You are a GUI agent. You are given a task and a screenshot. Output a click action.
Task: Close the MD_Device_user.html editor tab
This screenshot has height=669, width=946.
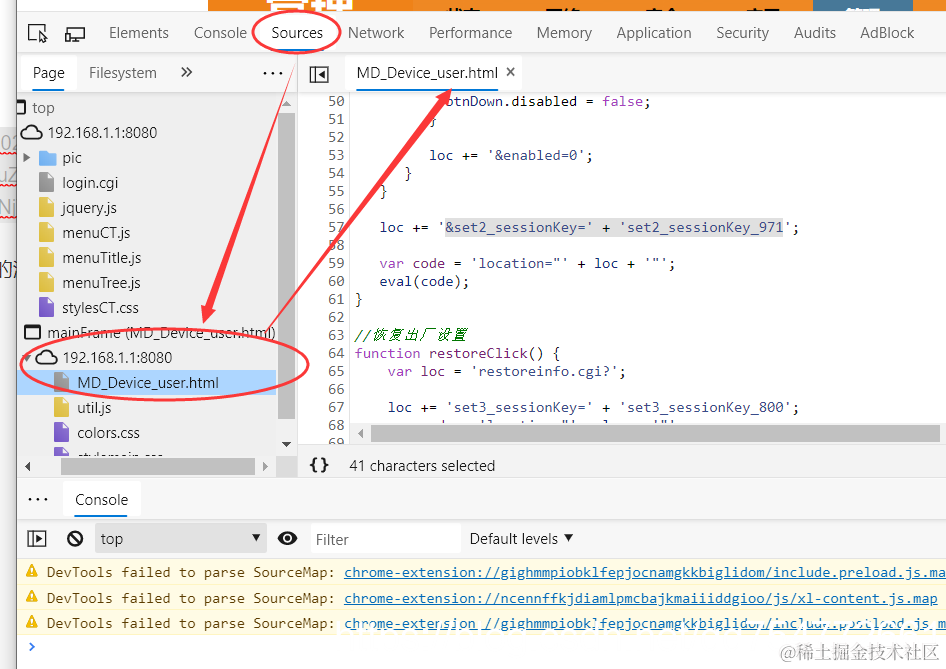tap(510, 72)
